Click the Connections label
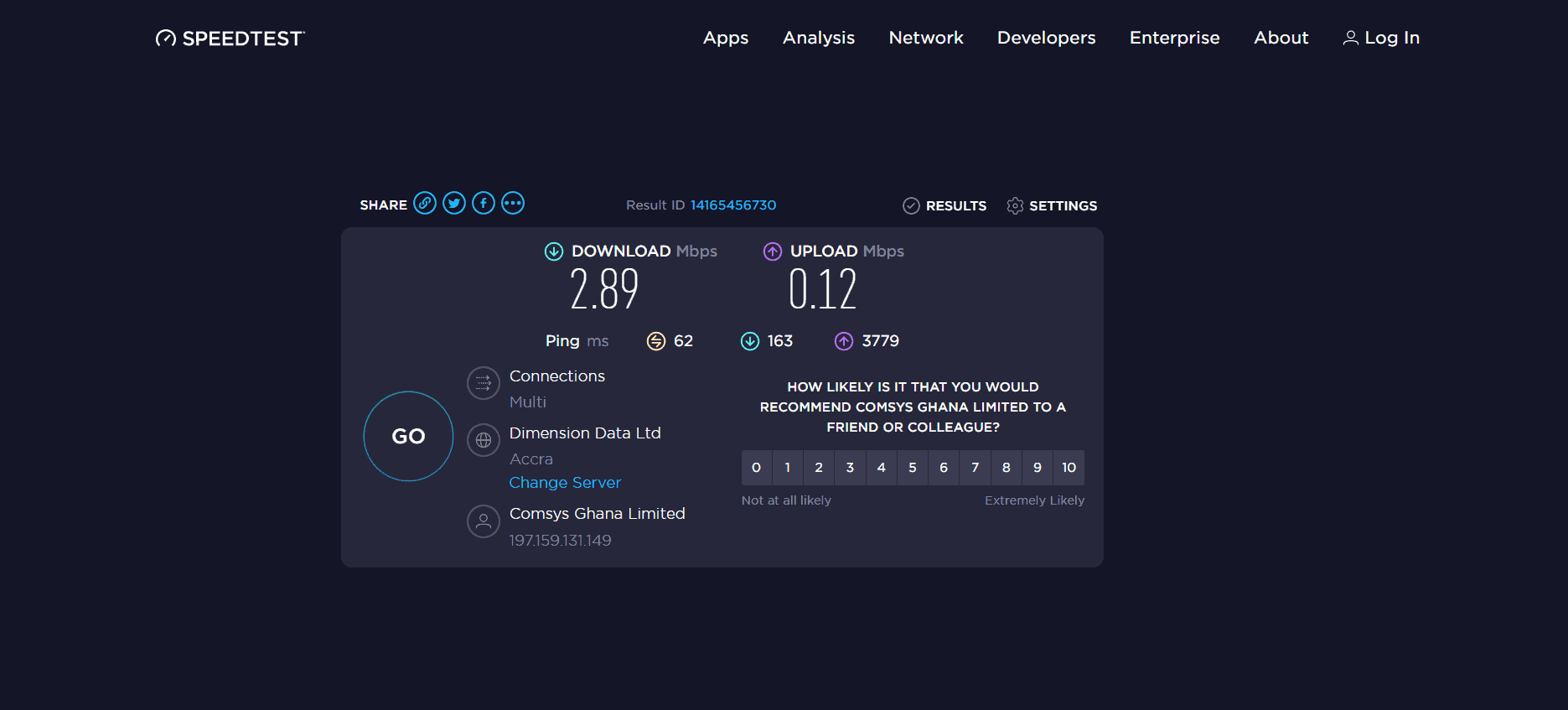The width and height of the screenshot is (1568, 710). tap(557, 376)
